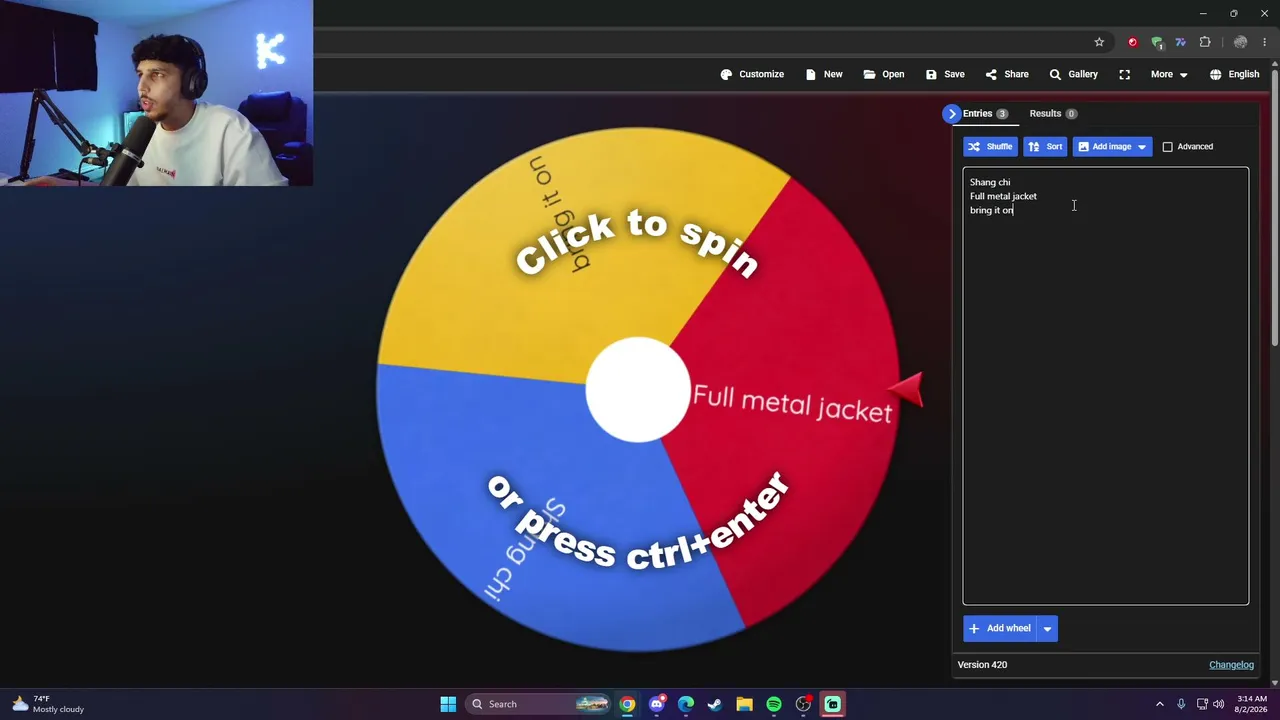Switch to Google Chrome in taskbar
This screenshot has height=720, width=1280.
[627, 704]
